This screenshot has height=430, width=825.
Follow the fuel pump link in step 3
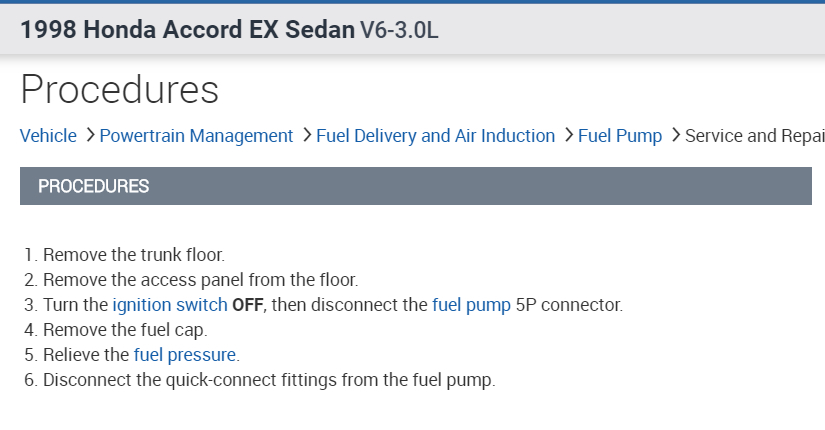click(x=471, y=305)
